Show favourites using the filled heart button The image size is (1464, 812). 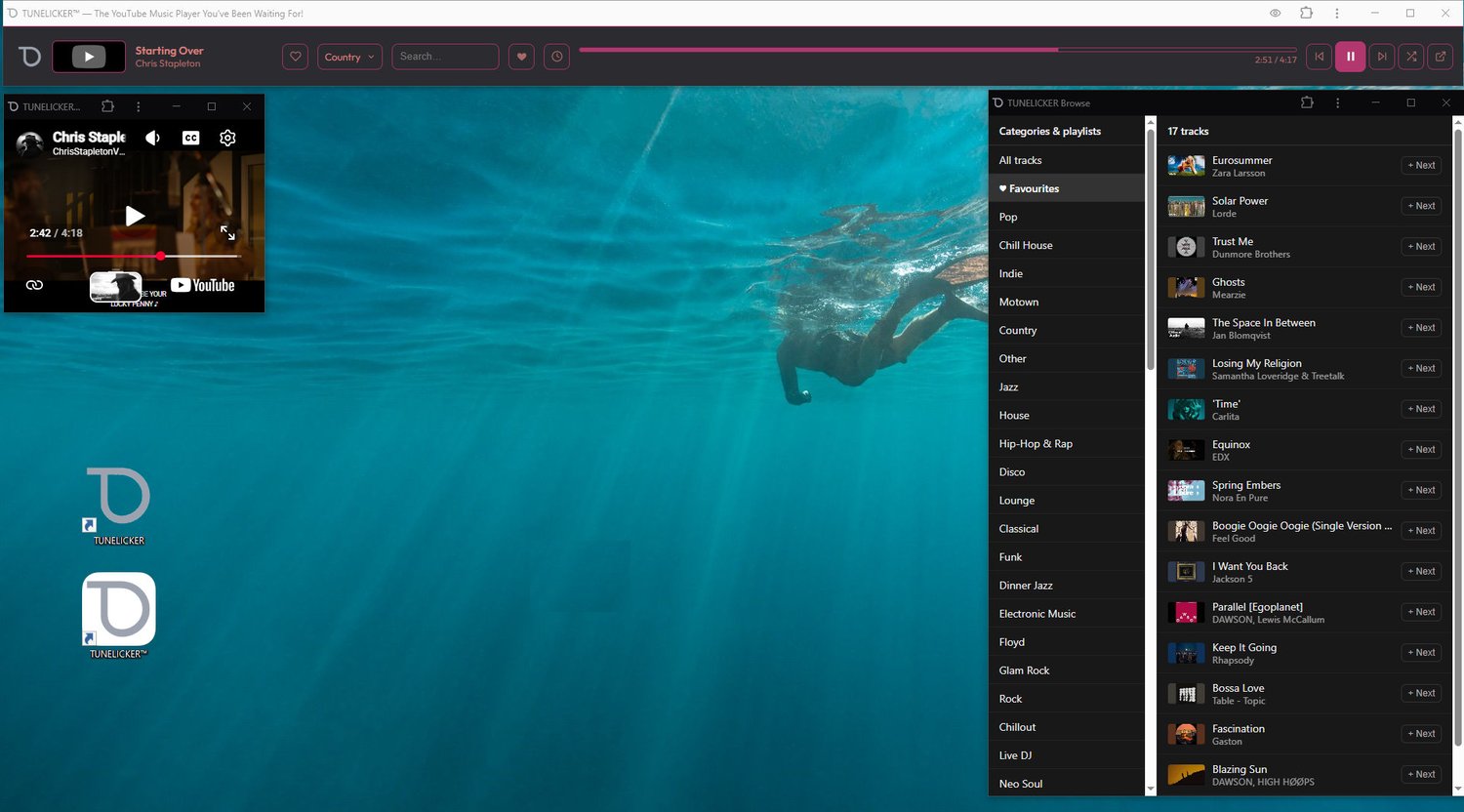point(522,57)
